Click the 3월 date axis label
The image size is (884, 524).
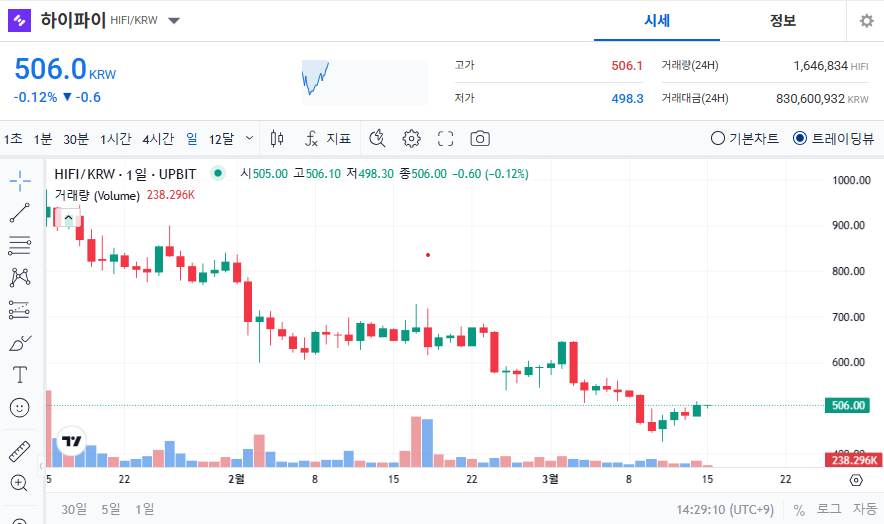pyautogui.click(x=550, y=479)
